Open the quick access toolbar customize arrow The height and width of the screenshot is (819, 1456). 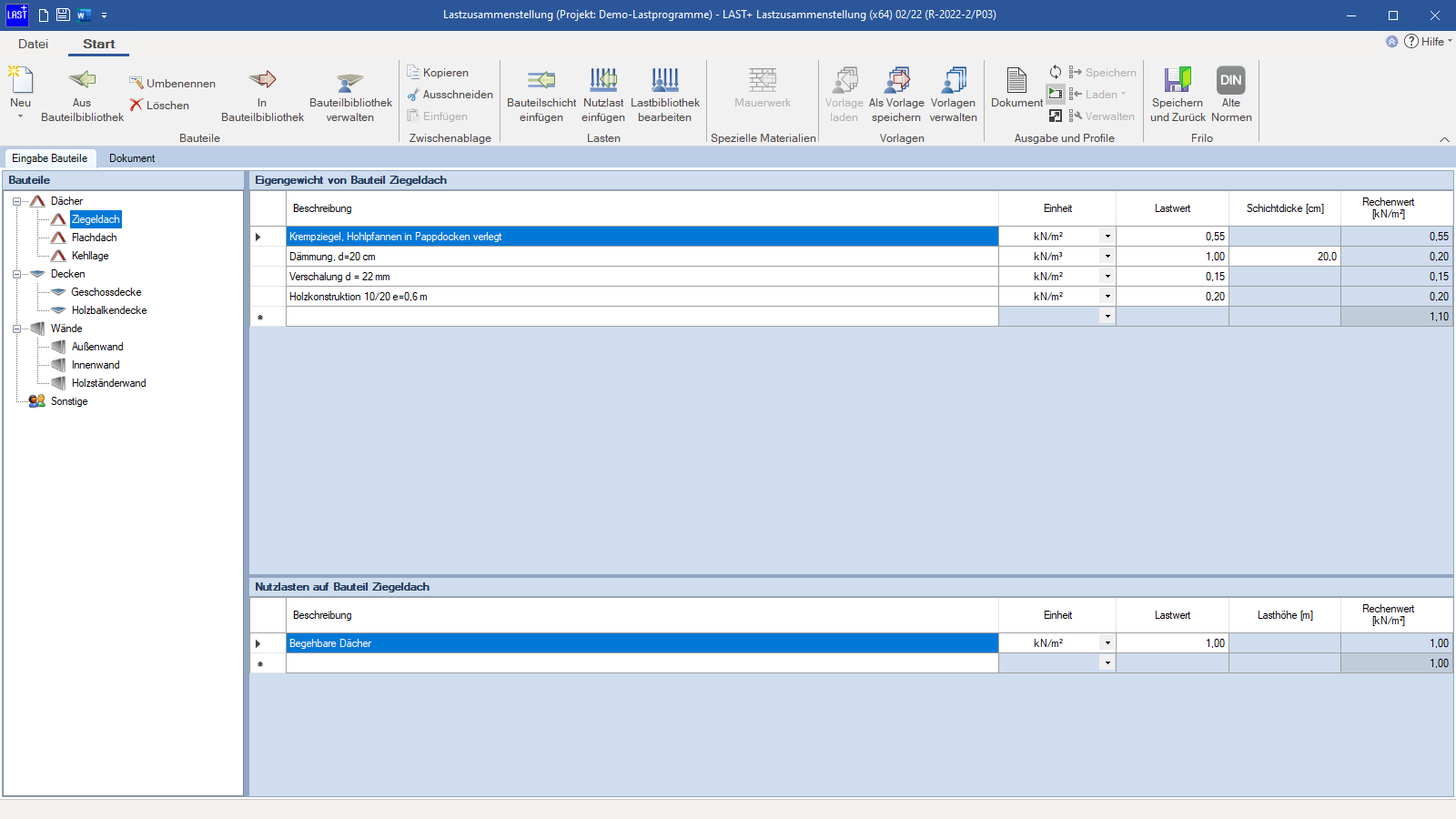tap(104, 15)
